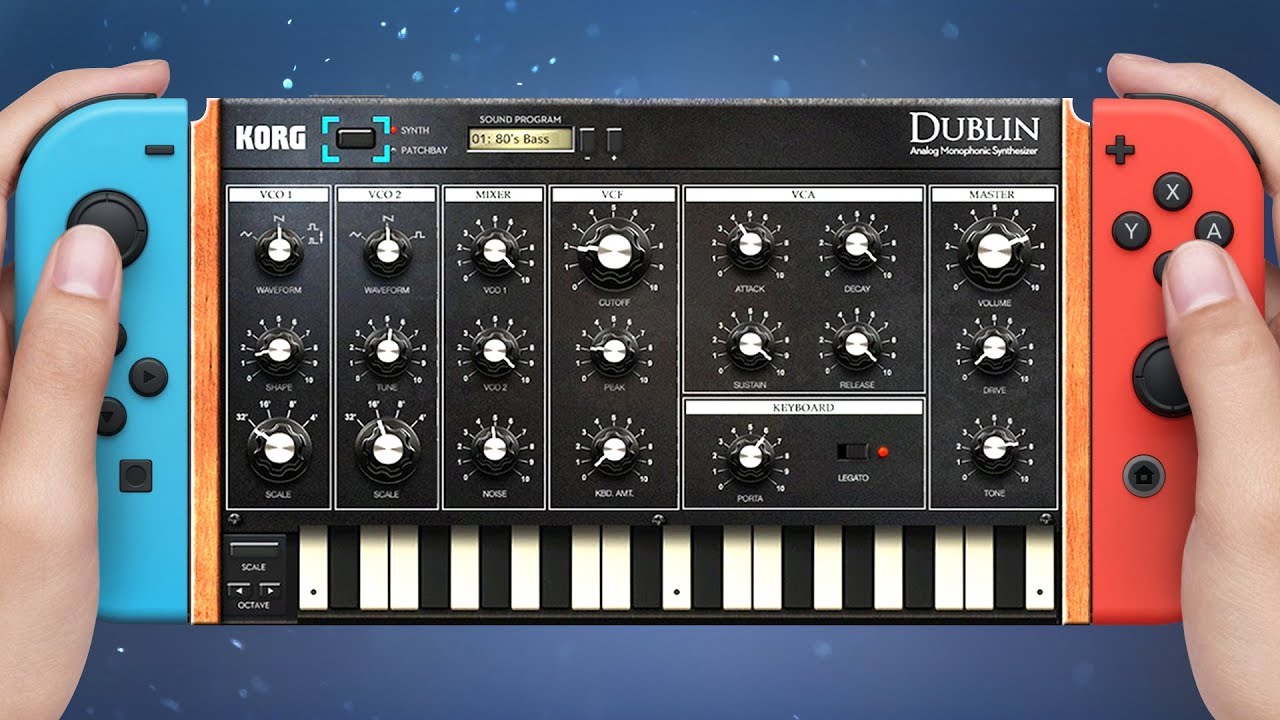Image resolution: width=1280 pixels, height=720 pixels.
Task: Click the Mixer Noise knob
Action: click(x=494, y=448)
